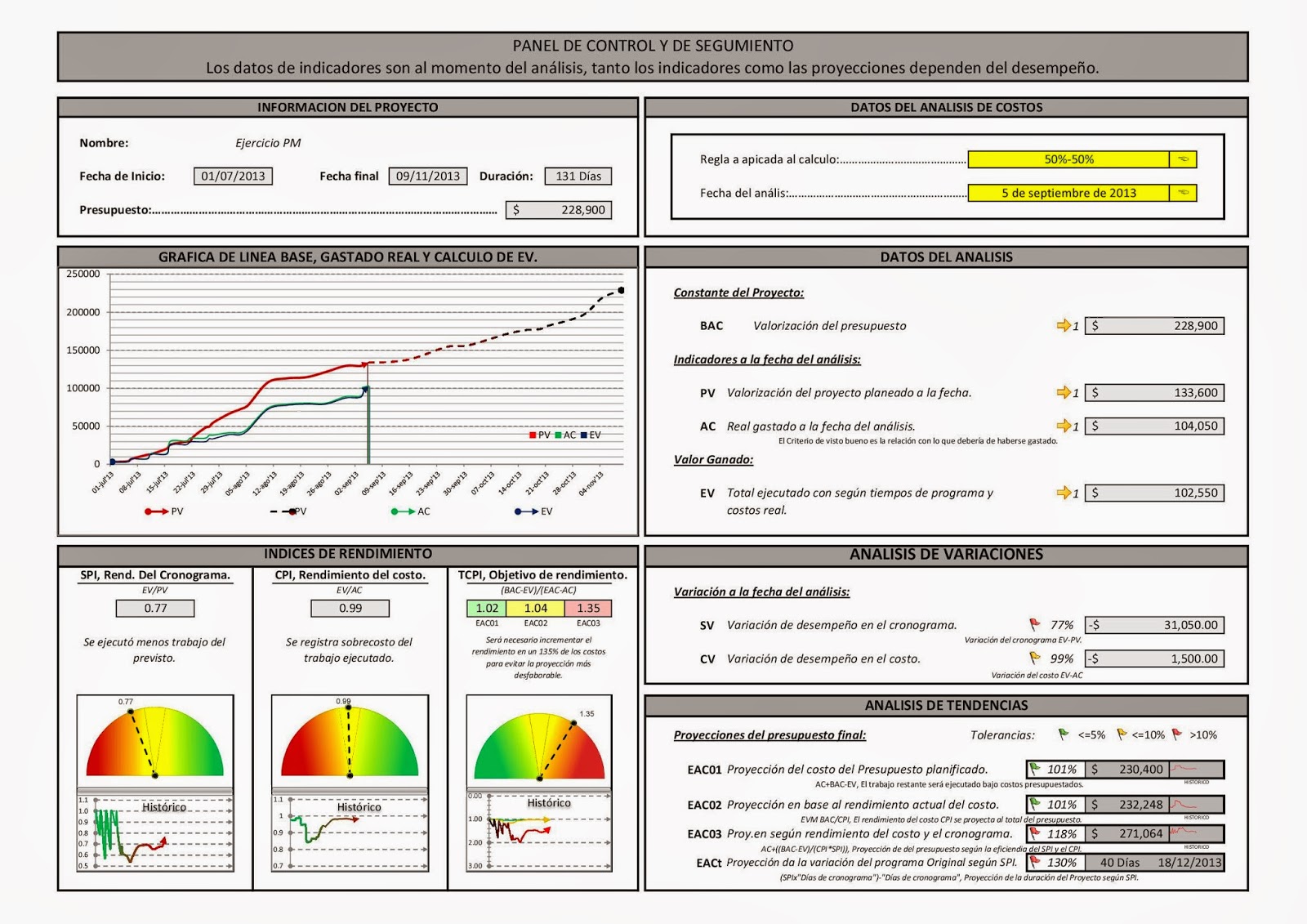Click the yellow arrow icon beside BAC value
This screenshot has width=1307, height=924.
tap(1063, 325)
